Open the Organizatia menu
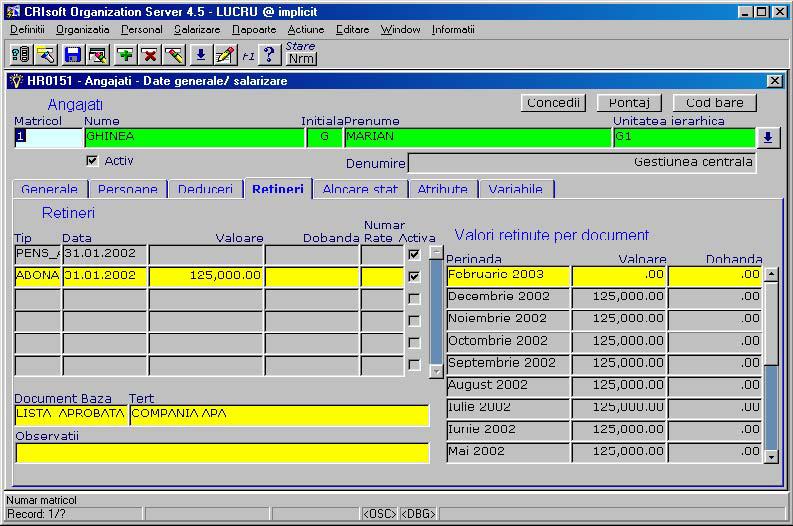Screen dimensions: 793x526 pyautogui.click(x=82, y=29)
